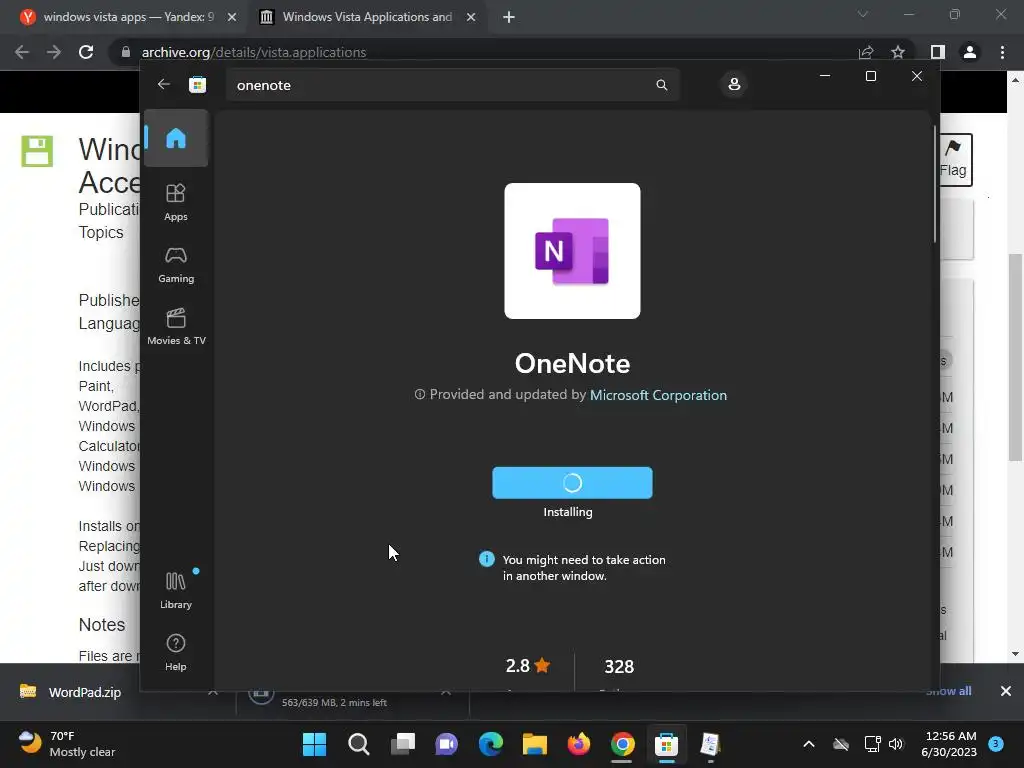Click the Chrome address bar URL
This screenshot has height=768, width=1024.
tap(253, 52)
